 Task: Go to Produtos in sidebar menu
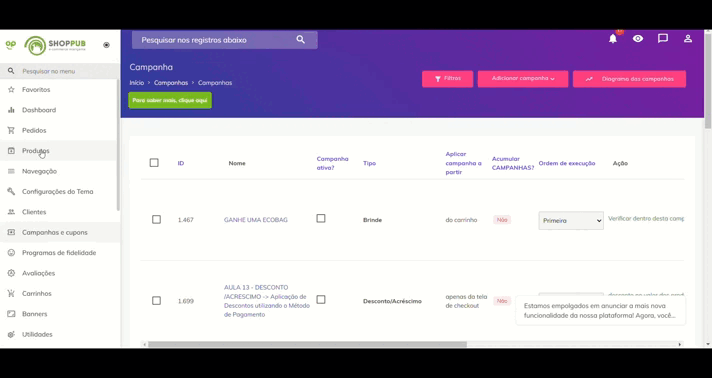60,150
